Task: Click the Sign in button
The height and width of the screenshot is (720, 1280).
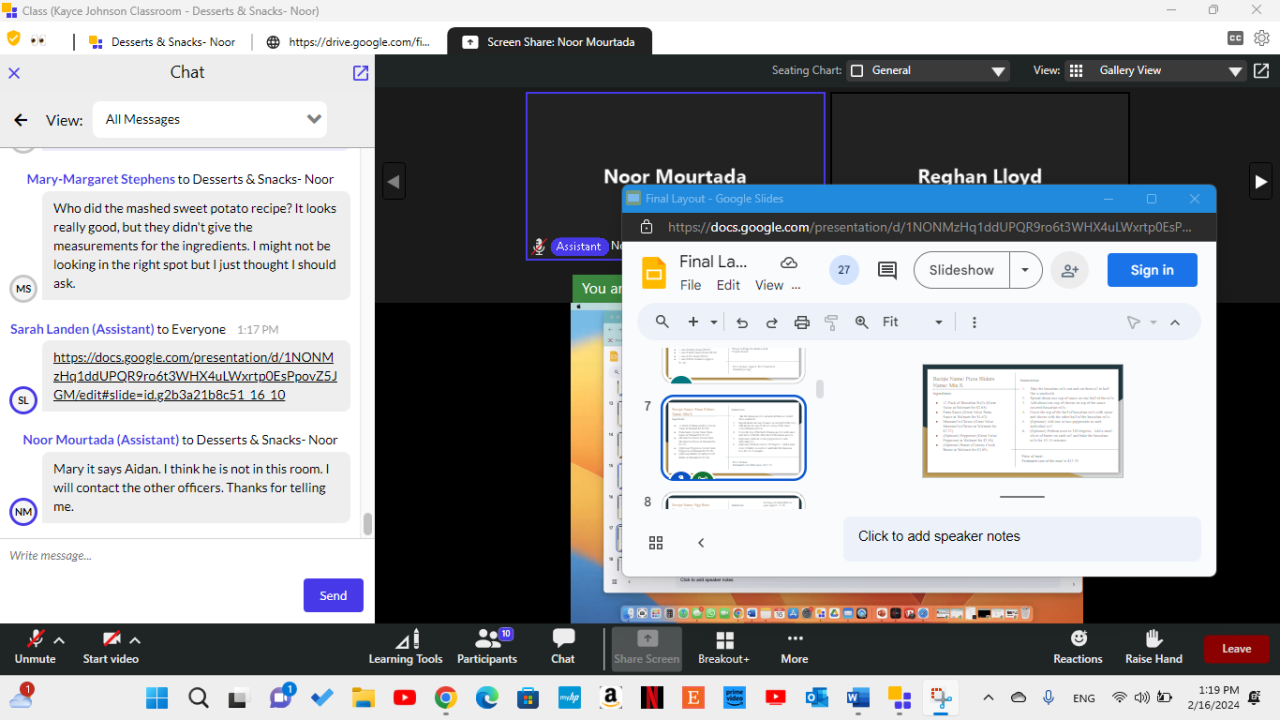Action: pyautogui.click(x=1152, y=270)
